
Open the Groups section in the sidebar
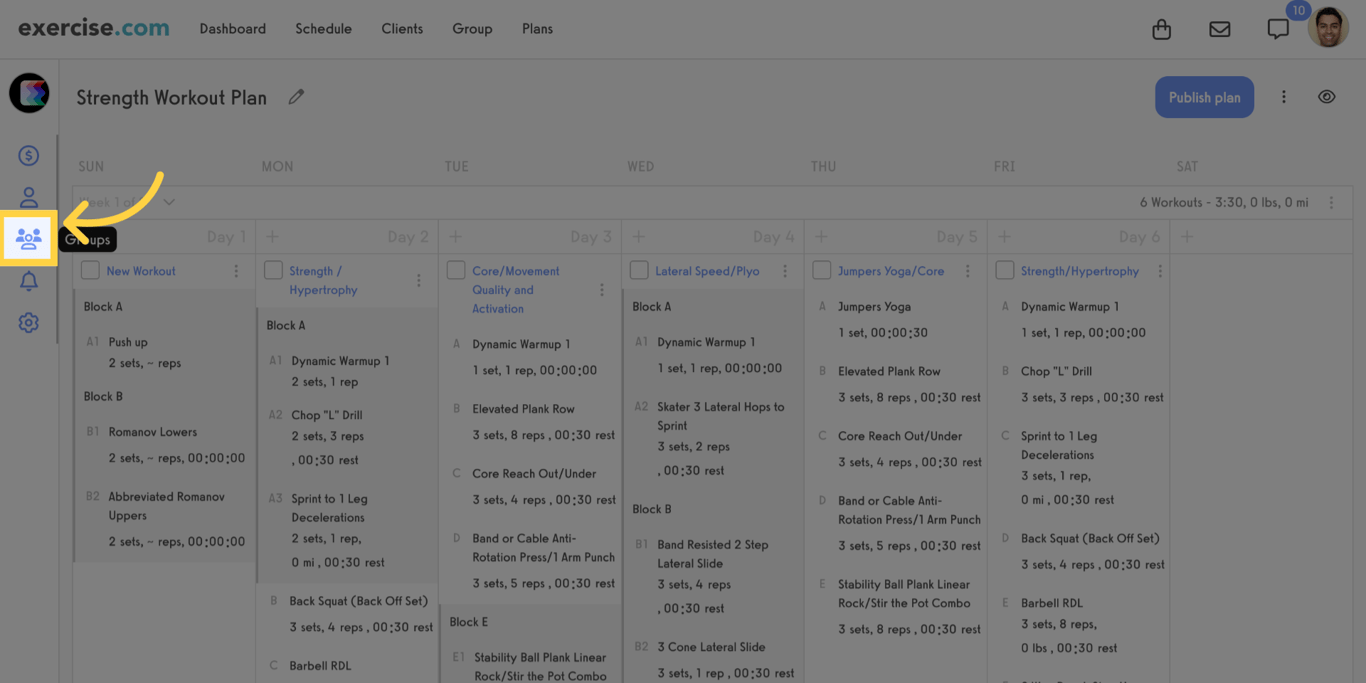28,238
